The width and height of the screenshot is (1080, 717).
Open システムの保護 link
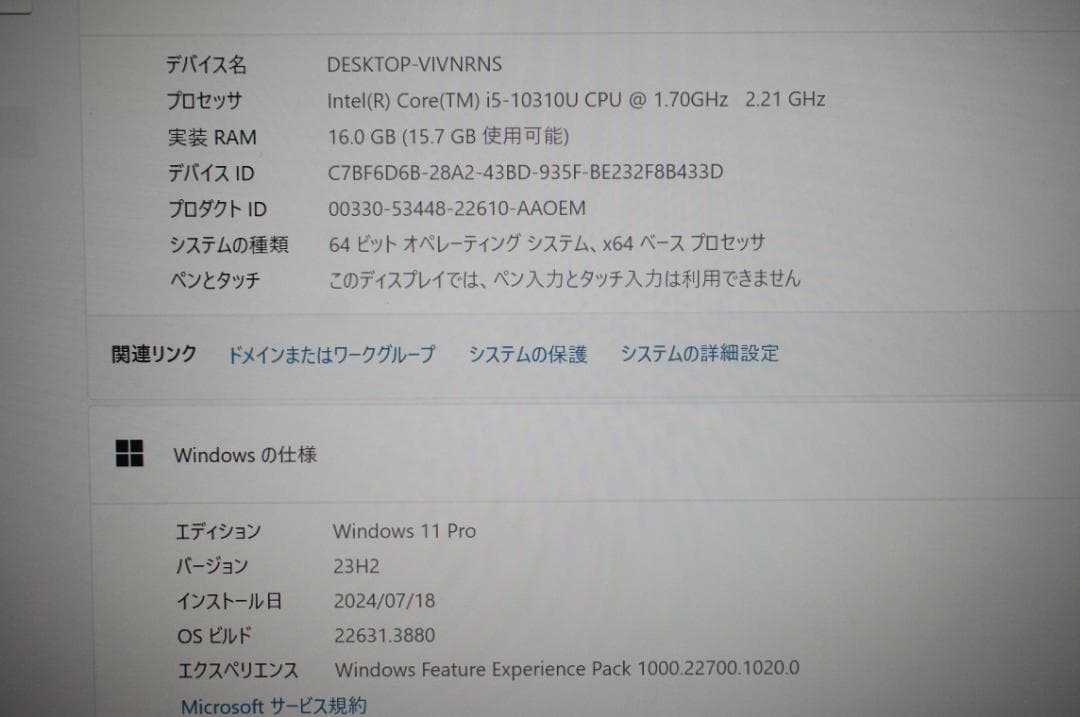point(528,353)
